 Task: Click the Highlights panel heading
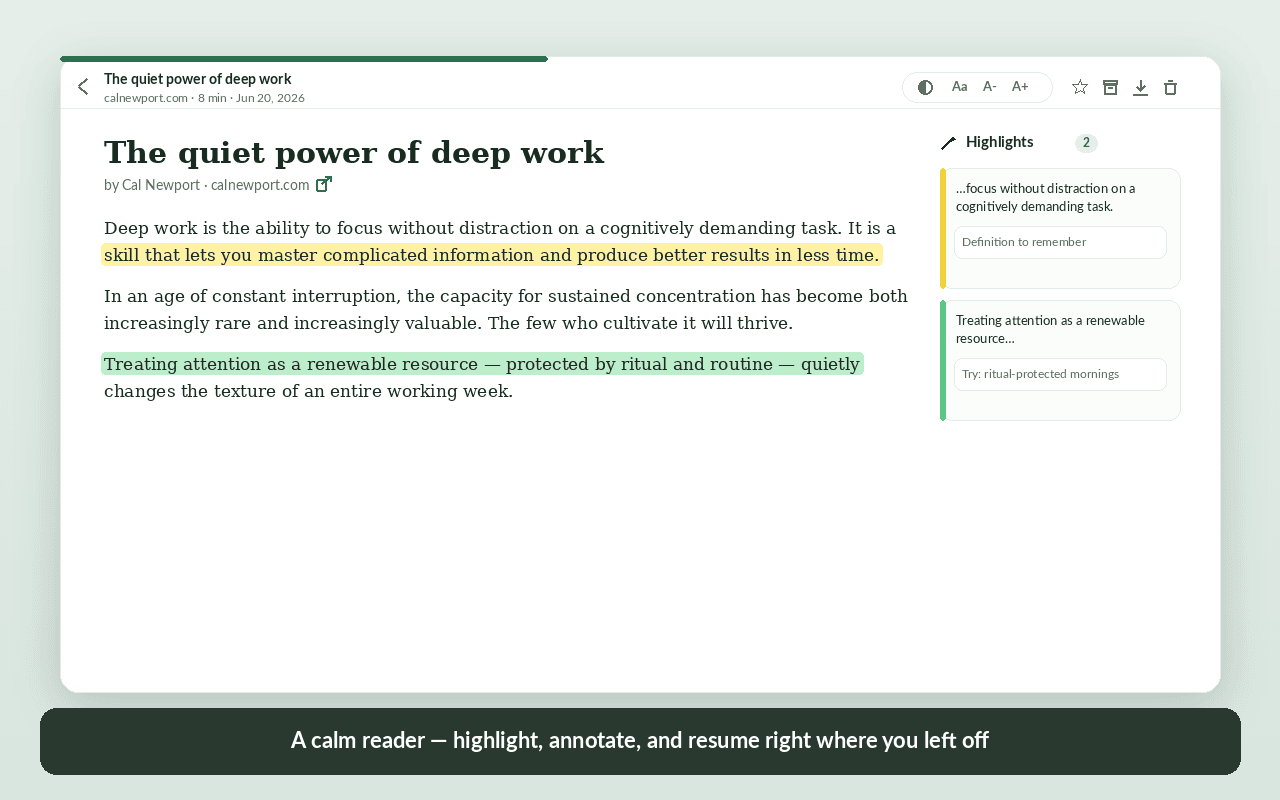click(1000, 142)
